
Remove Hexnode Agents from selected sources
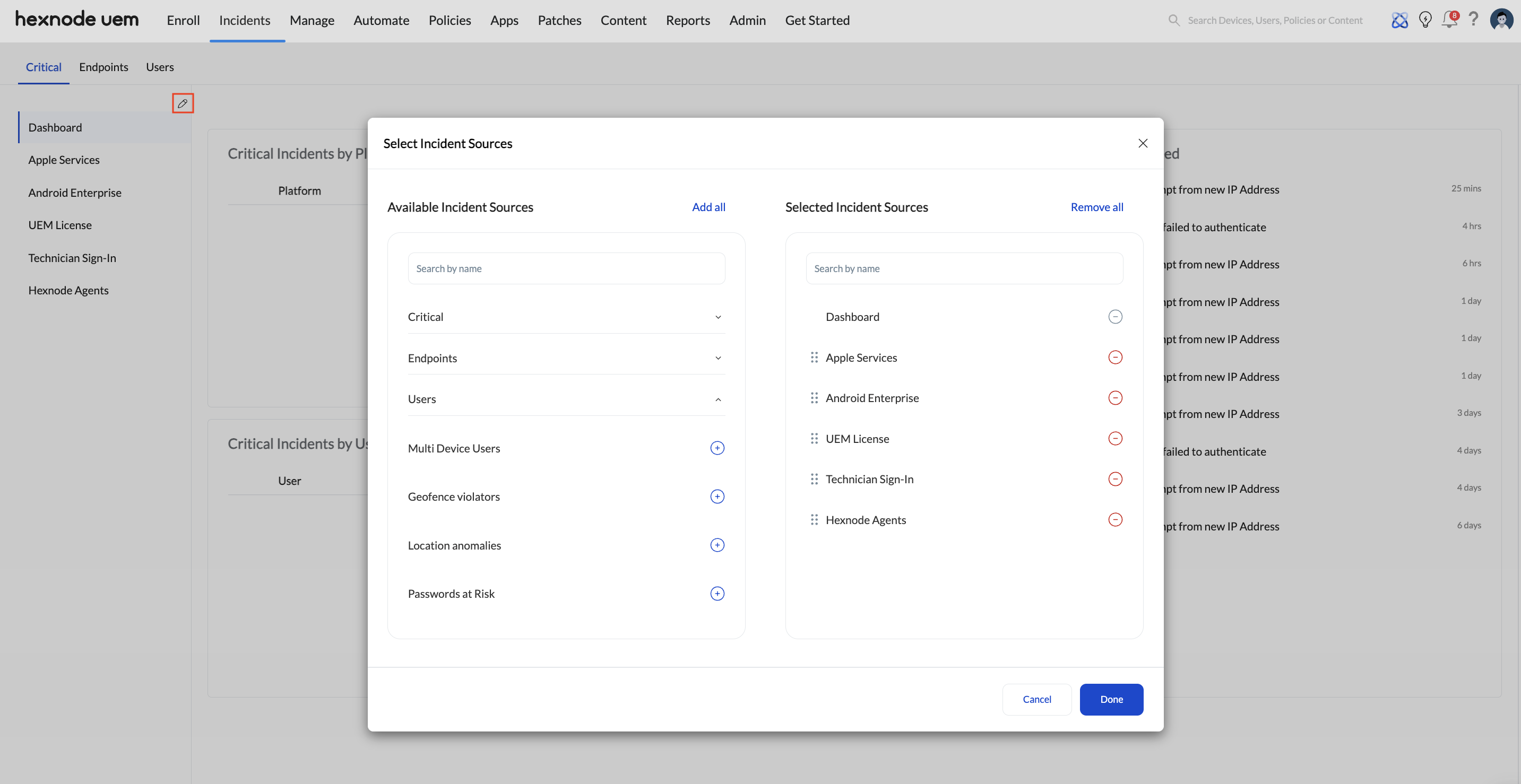tap(1115, 519)
